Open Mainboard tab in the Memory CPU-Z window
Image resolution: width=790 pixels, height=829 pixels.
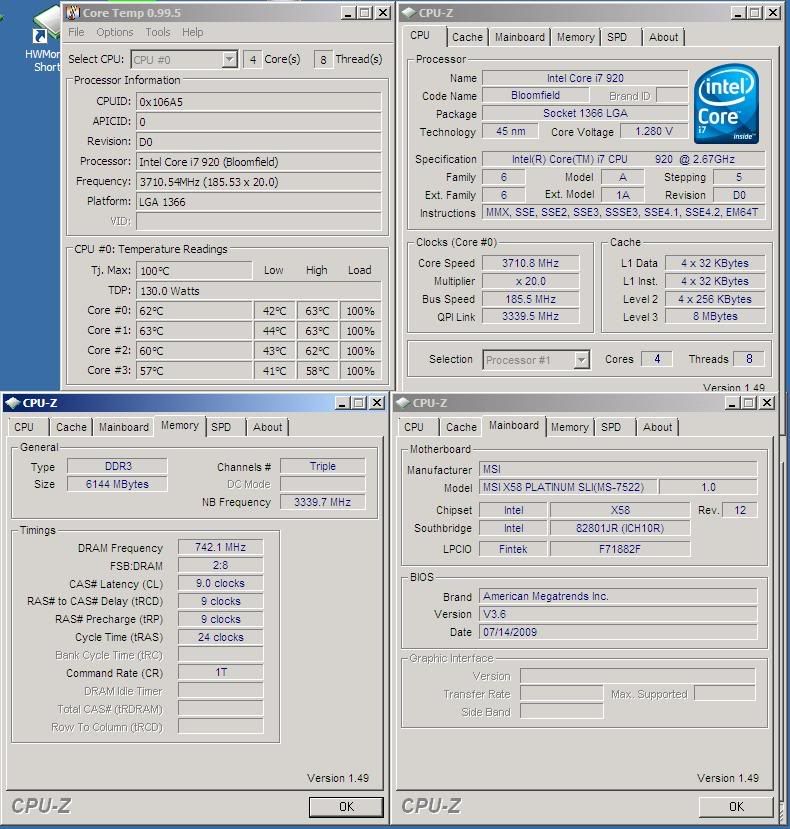tap(124, 427)
